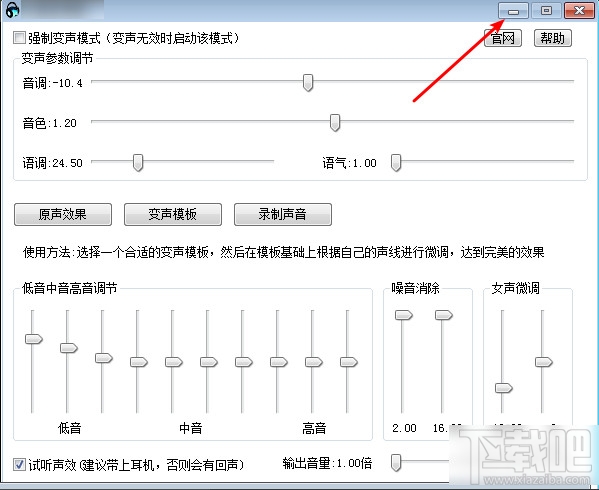This screenshot has width=599, height=490.
Task: Click the ninth equalizer slider above 高音
Action: [314, 362]
